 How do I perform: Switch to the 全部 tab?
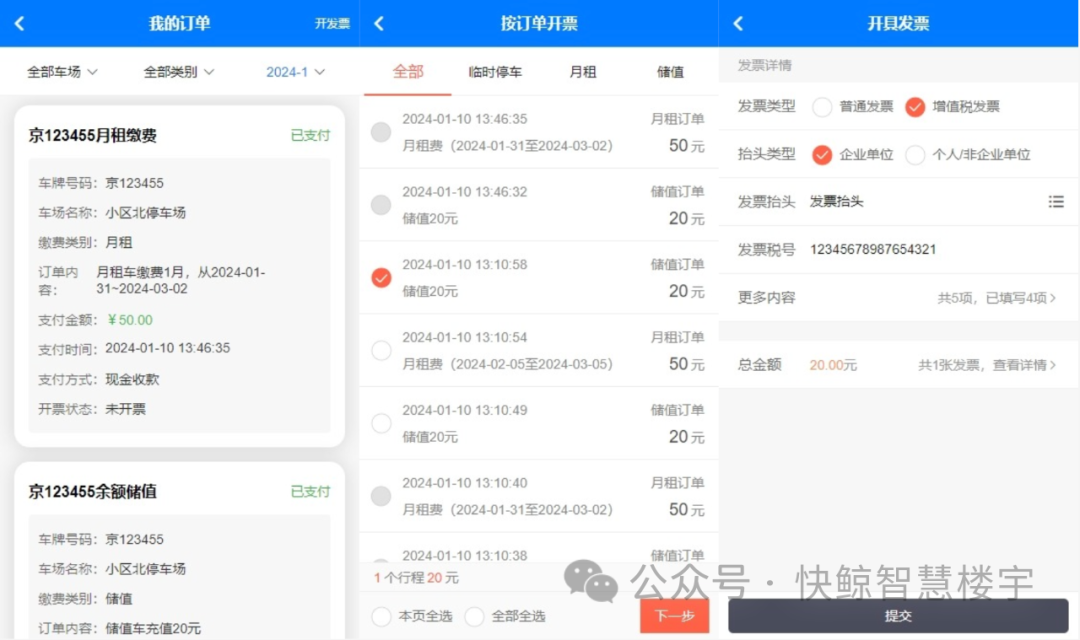coord(408,72)
